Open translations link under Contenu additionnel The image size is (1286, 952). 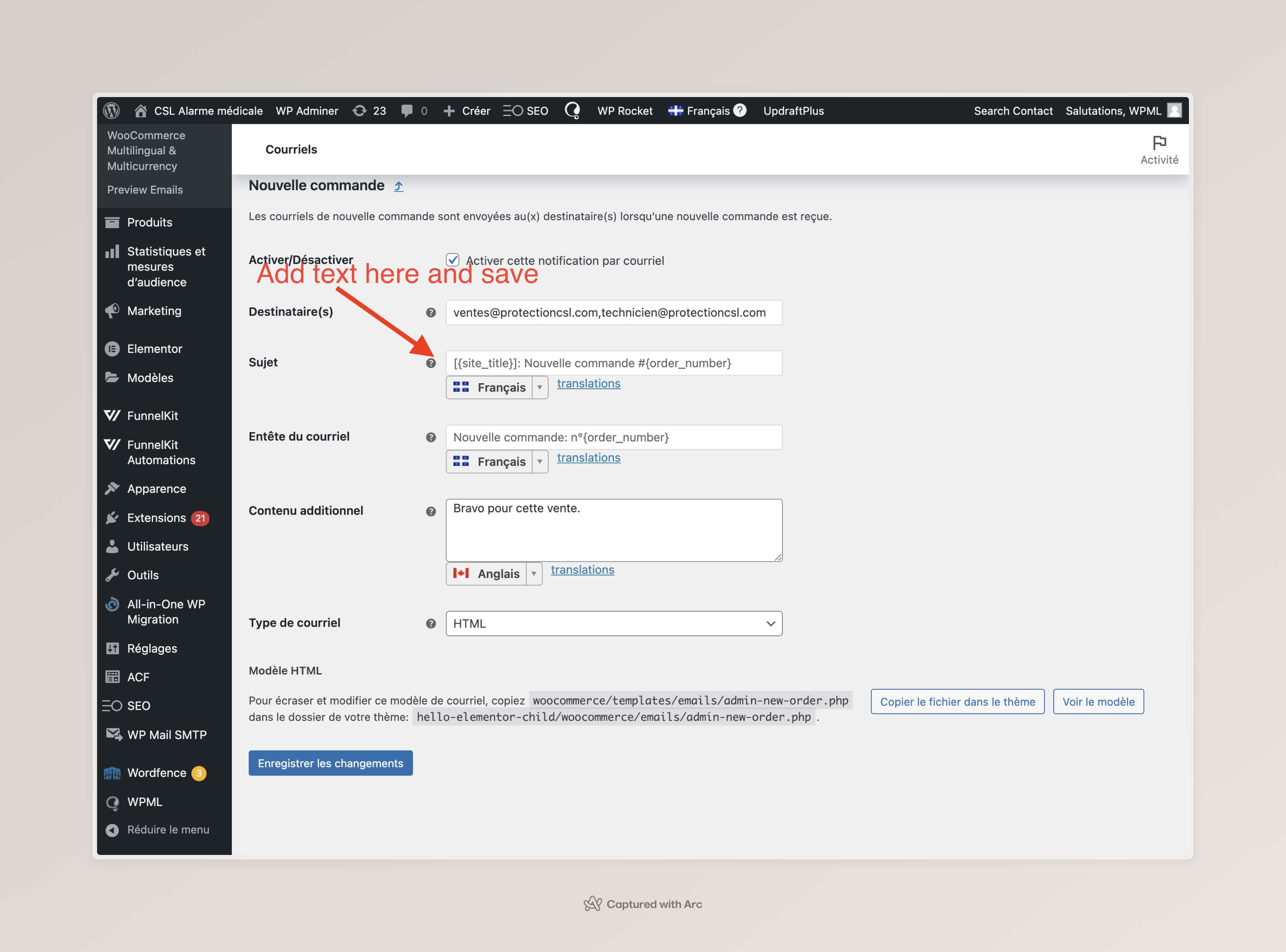point(583,570)
